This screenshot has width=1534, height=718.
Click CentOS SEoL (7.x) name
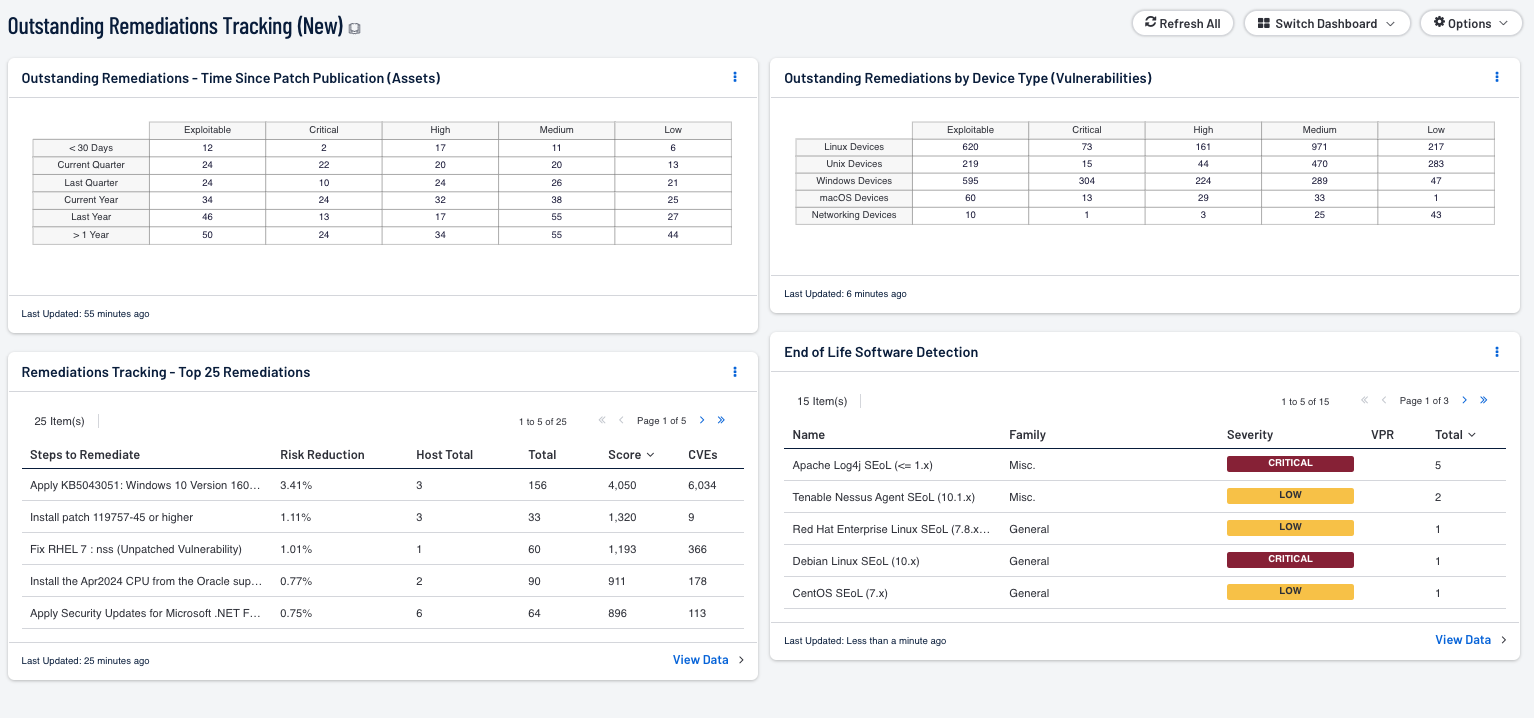point(840,593)
